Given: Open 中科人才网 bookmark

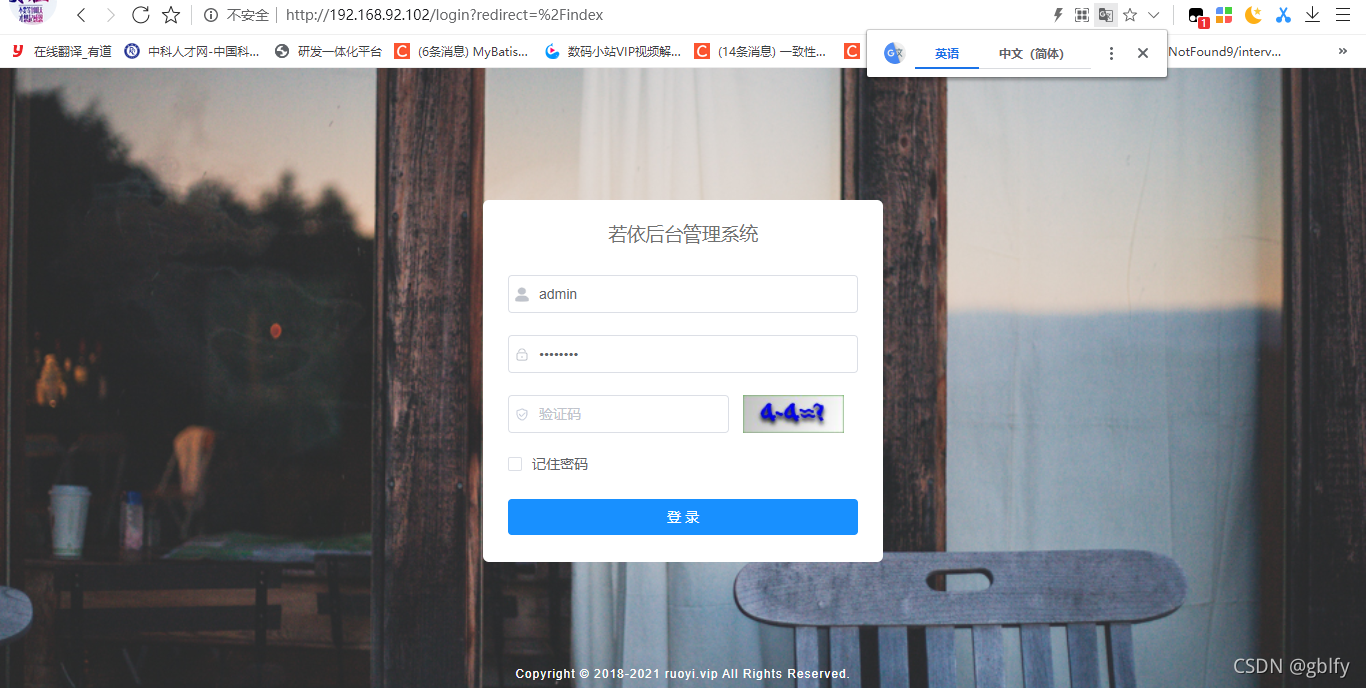Looking at the screenshot, I should pos(192,51).
